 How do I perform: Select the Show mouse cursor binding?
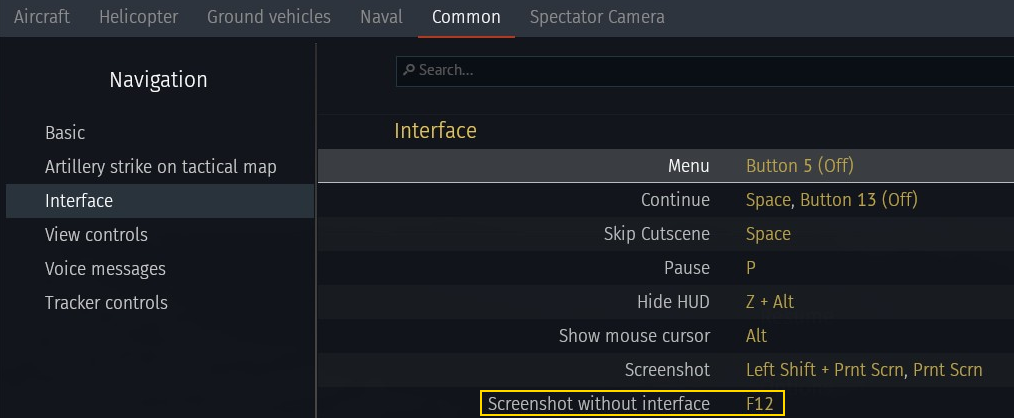756,336
